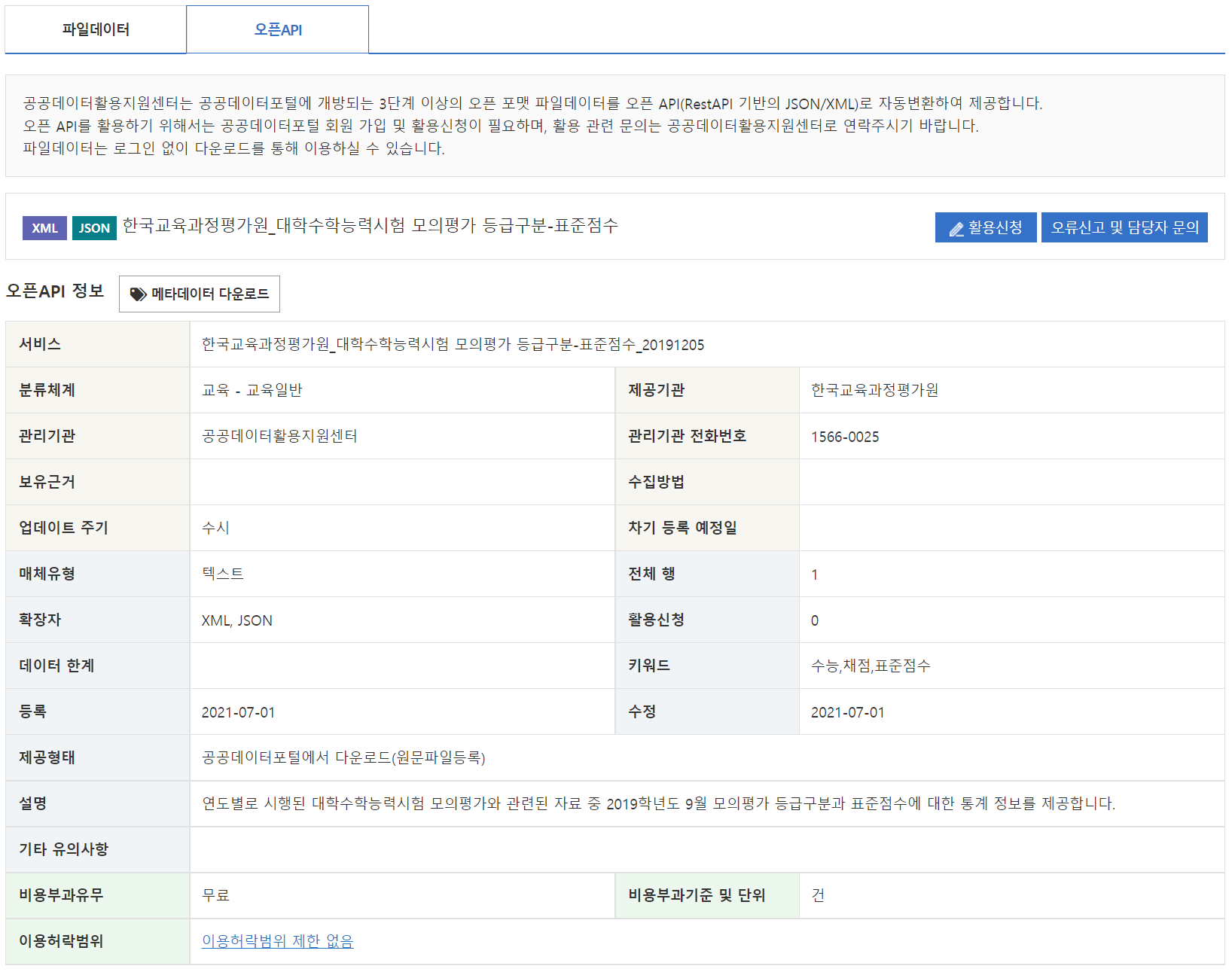This screenshot has height=972, width=1232.
Task: Click the extension value XML, JSON
Action: point(236,620)
